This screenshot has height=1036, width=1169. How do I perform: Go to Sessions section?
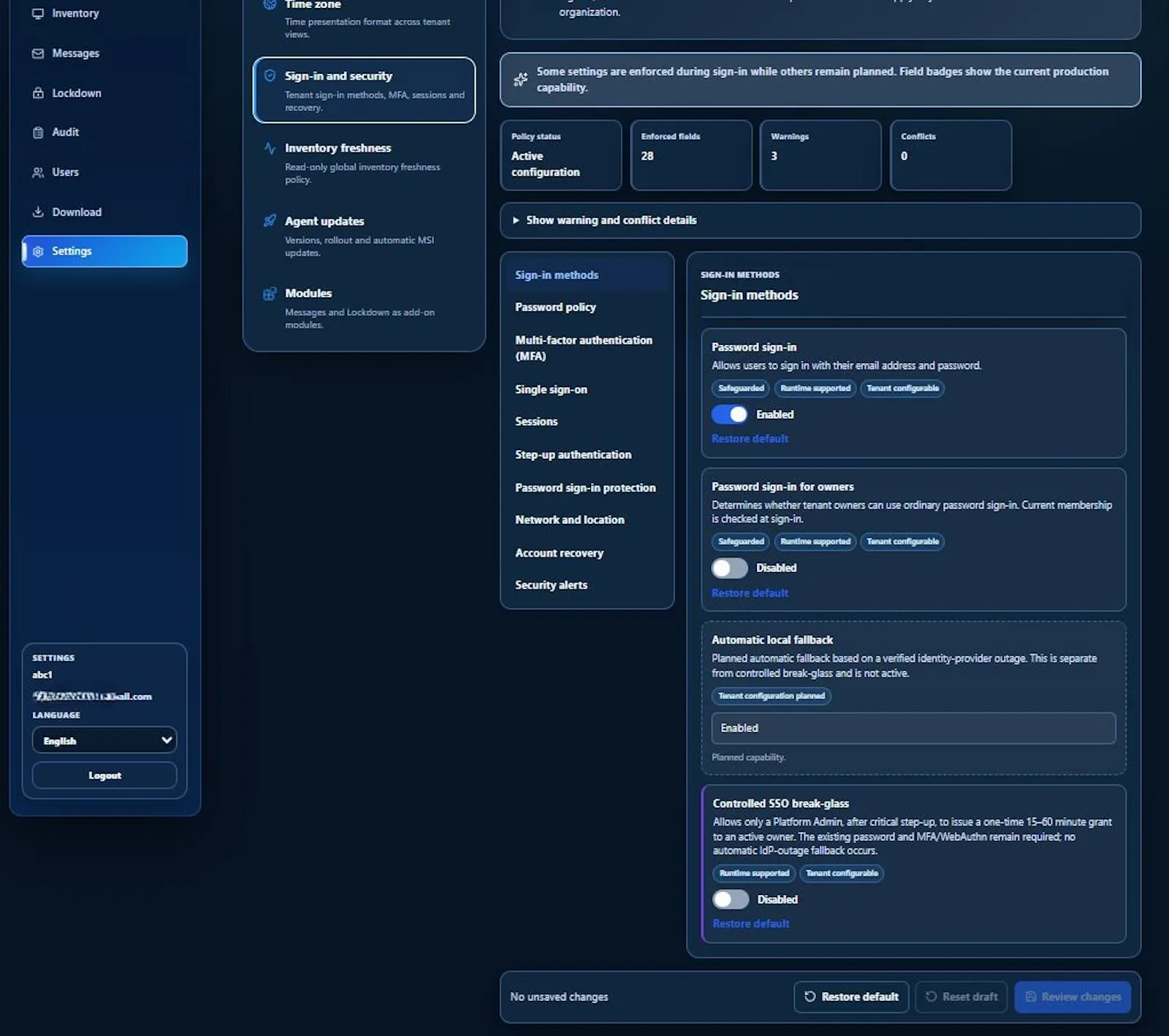click(587, 422)
